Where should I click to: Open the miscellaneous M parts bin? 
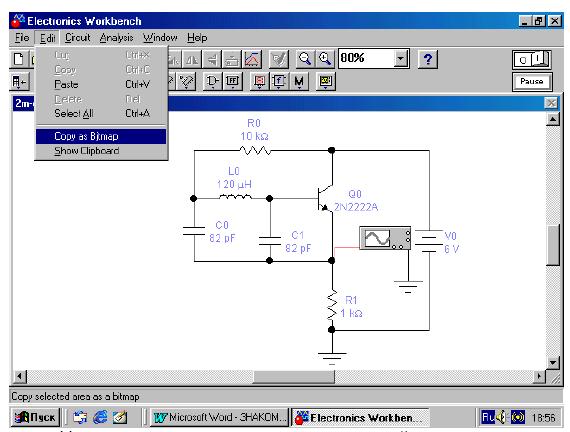[x=299, y=81]
